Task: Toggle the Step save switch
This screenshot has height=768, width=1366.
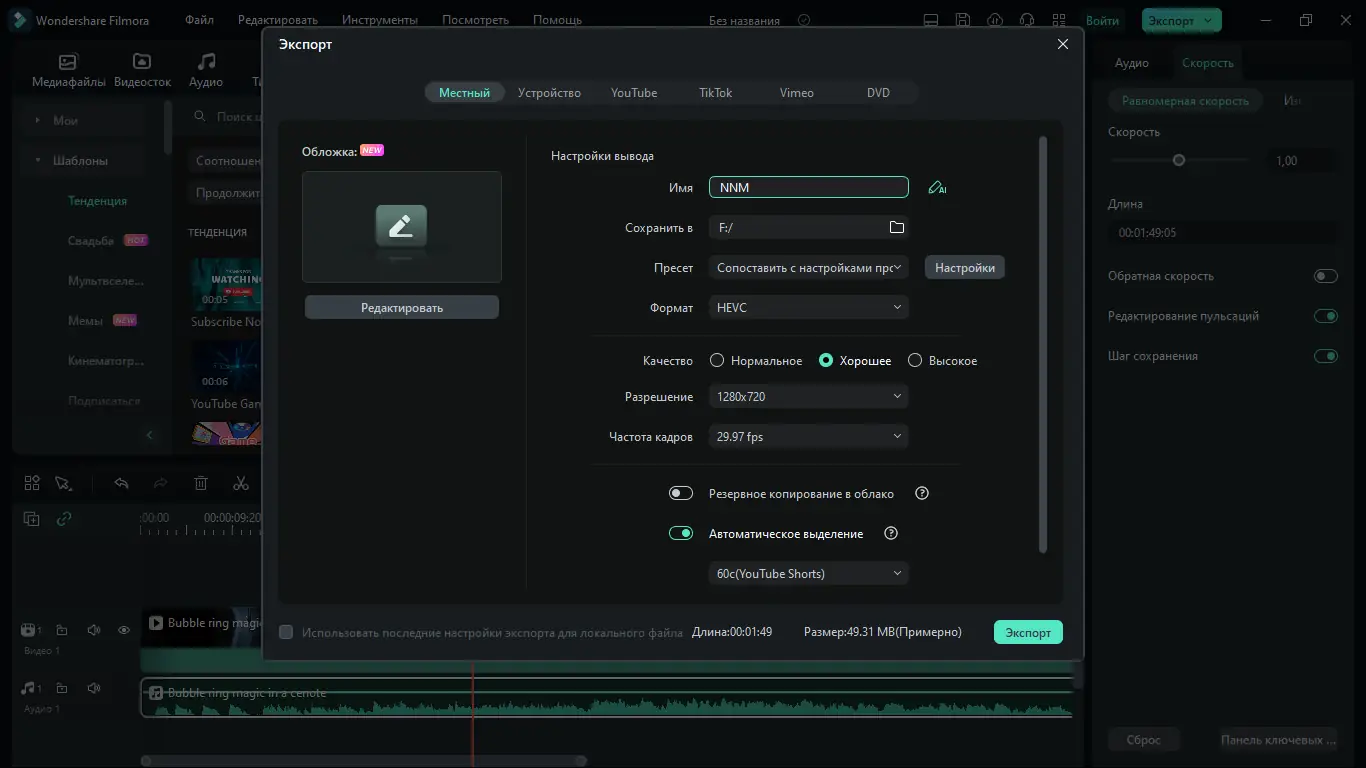Action: (1326, 356)
